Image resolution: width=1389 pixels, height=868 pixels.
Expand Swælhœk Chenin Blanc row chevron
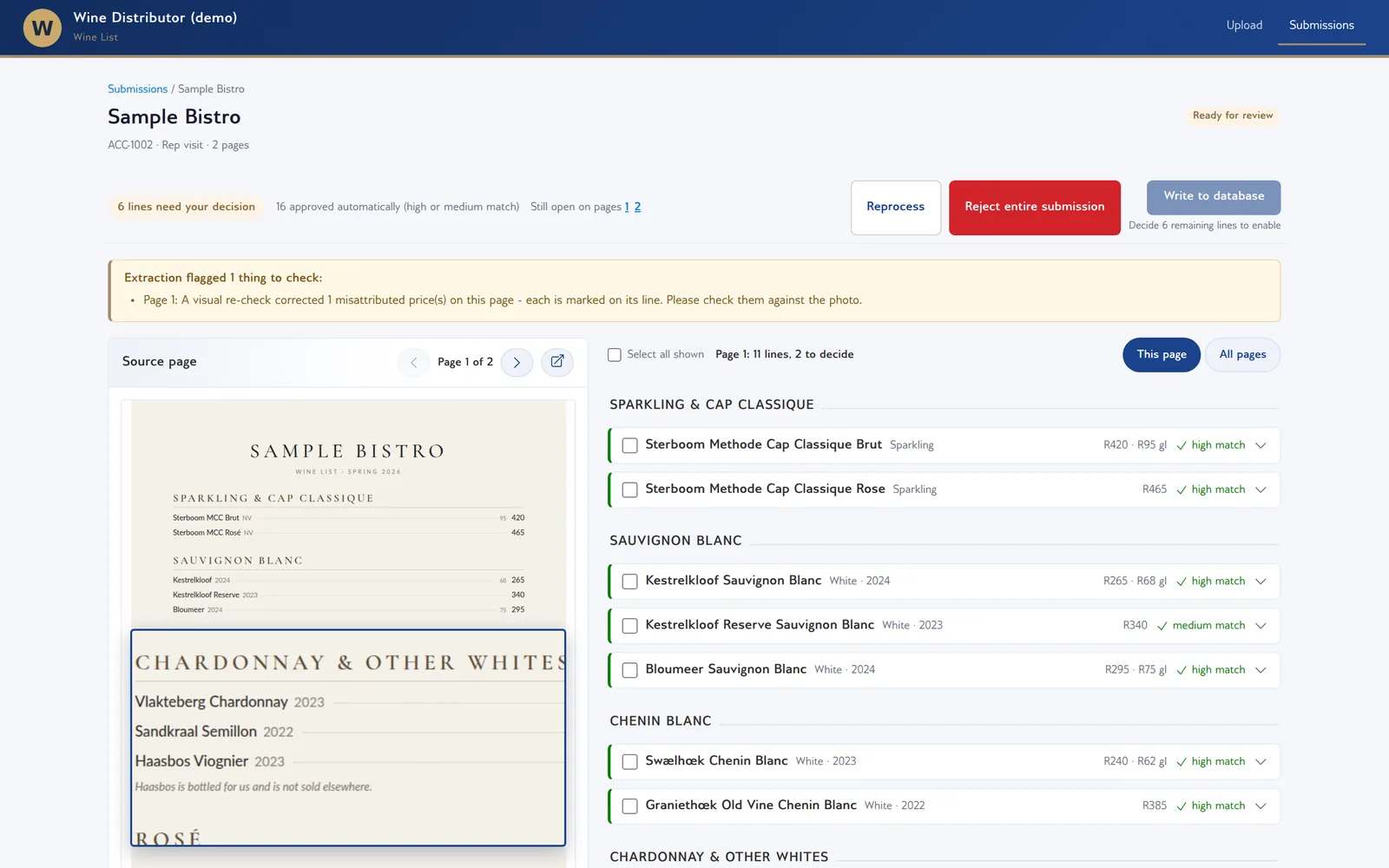point(1261,762)
